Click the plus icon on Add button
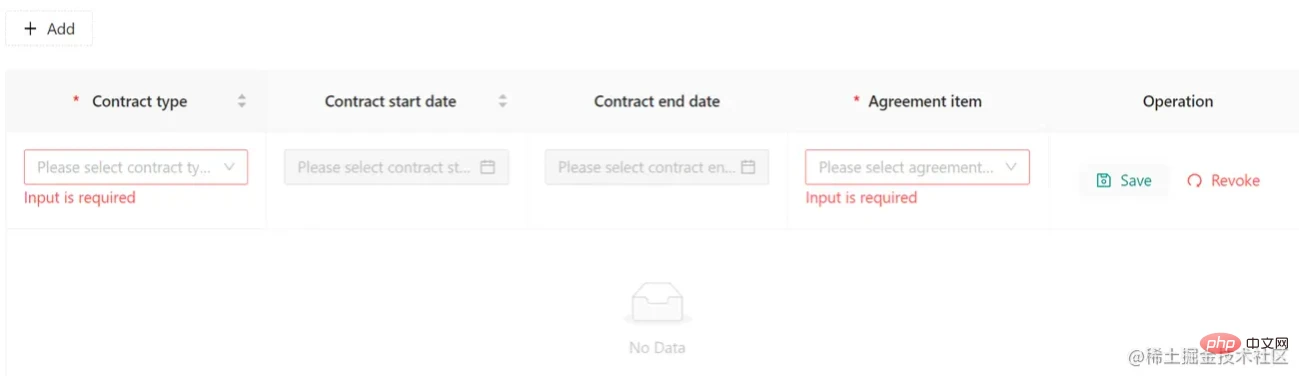1299x376 pixels. [30, 29]
